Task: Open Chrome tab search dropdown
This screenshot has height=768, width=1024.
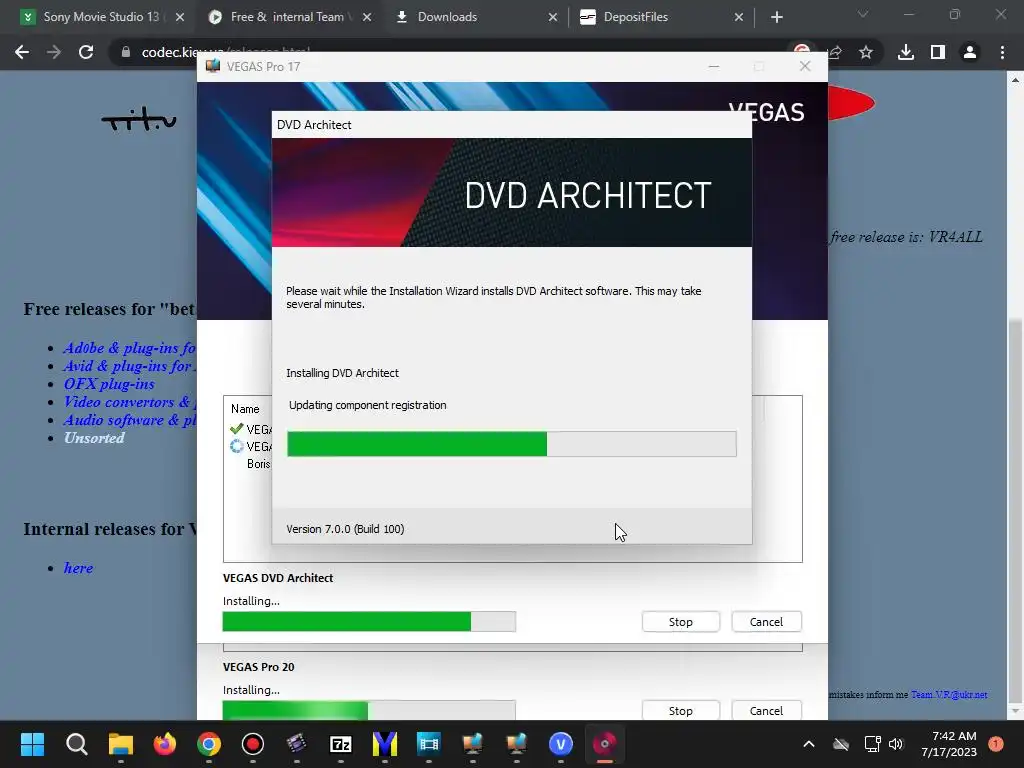Action: [863, 14]
